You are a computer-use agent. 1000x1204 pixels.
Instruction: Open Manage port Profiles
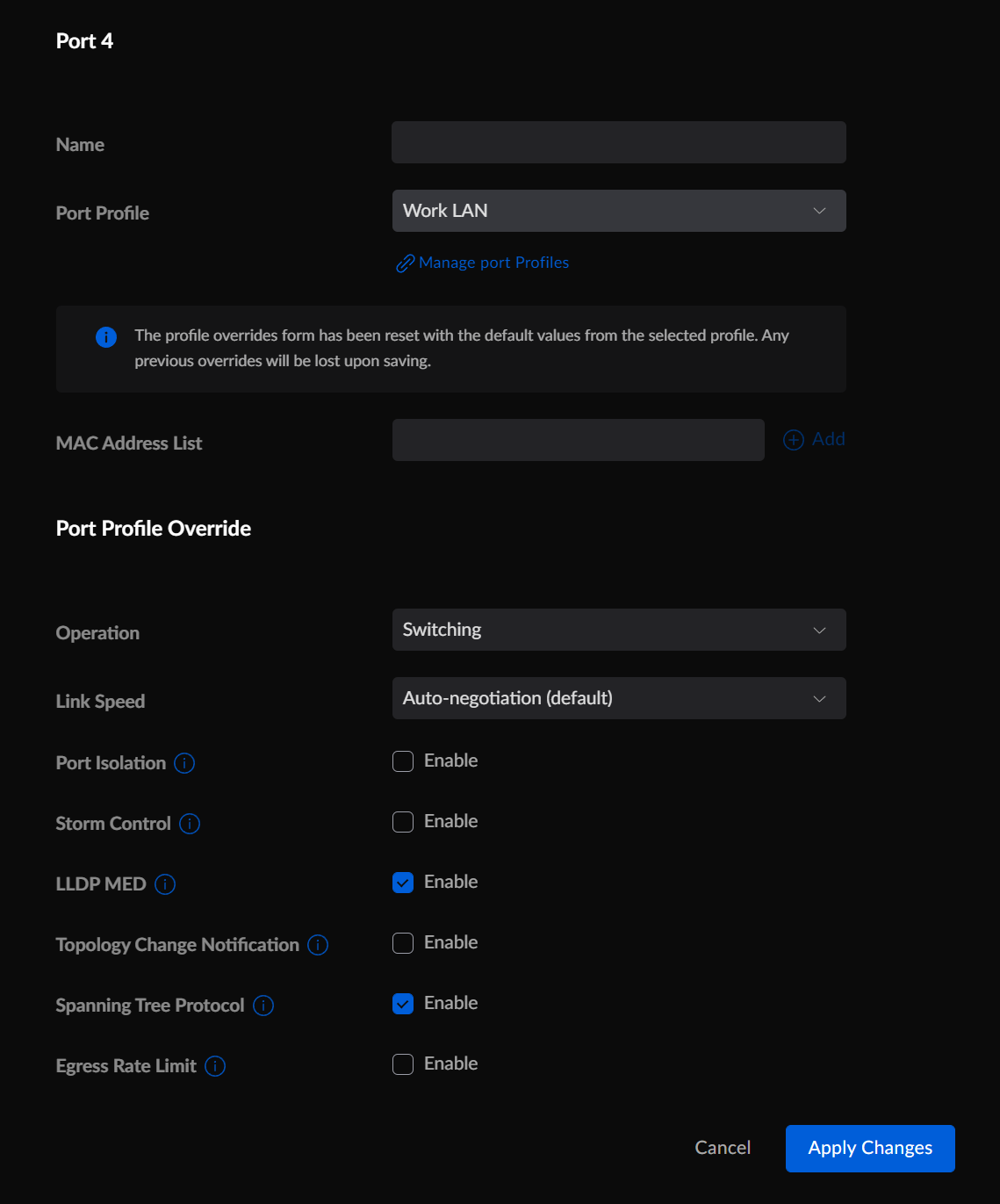point(493,263)
